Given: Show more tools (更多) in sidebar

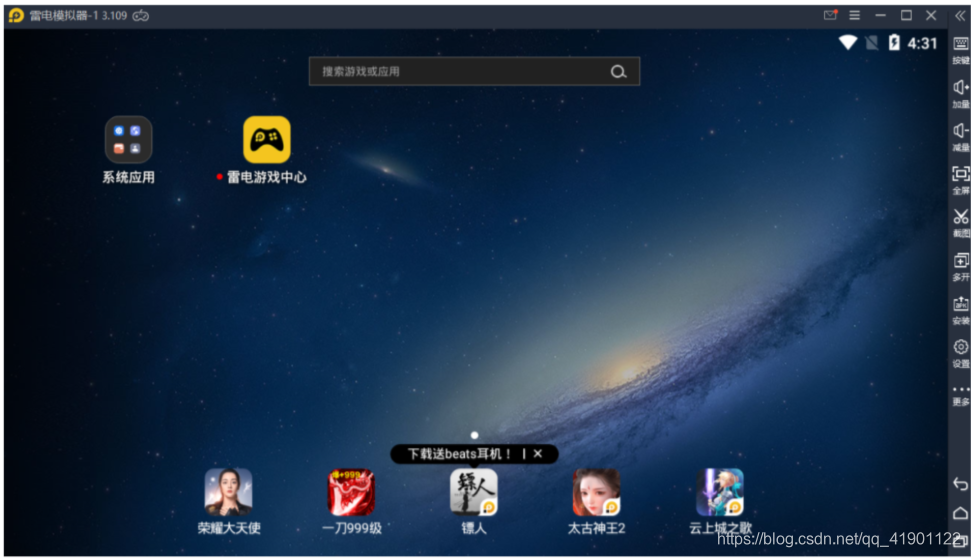Looking at the screenshot, I should coord(960,396).
